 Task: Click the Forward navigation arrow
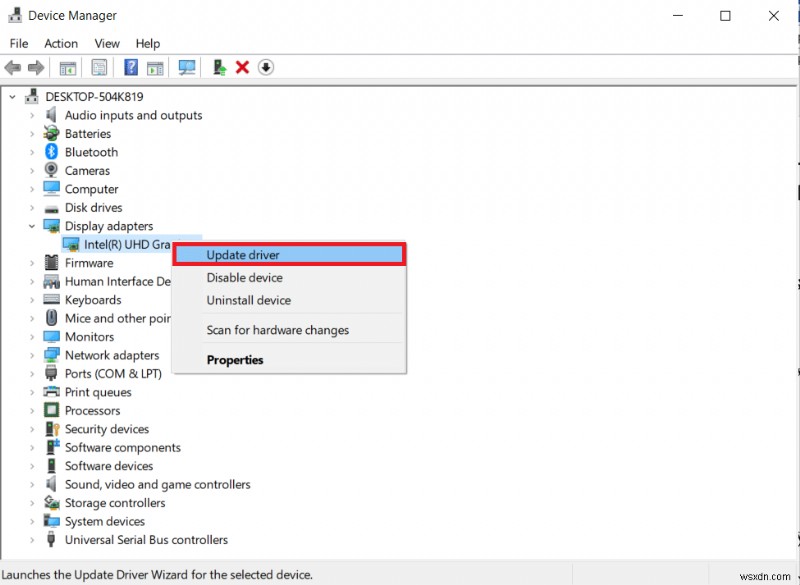coord(36,67)
